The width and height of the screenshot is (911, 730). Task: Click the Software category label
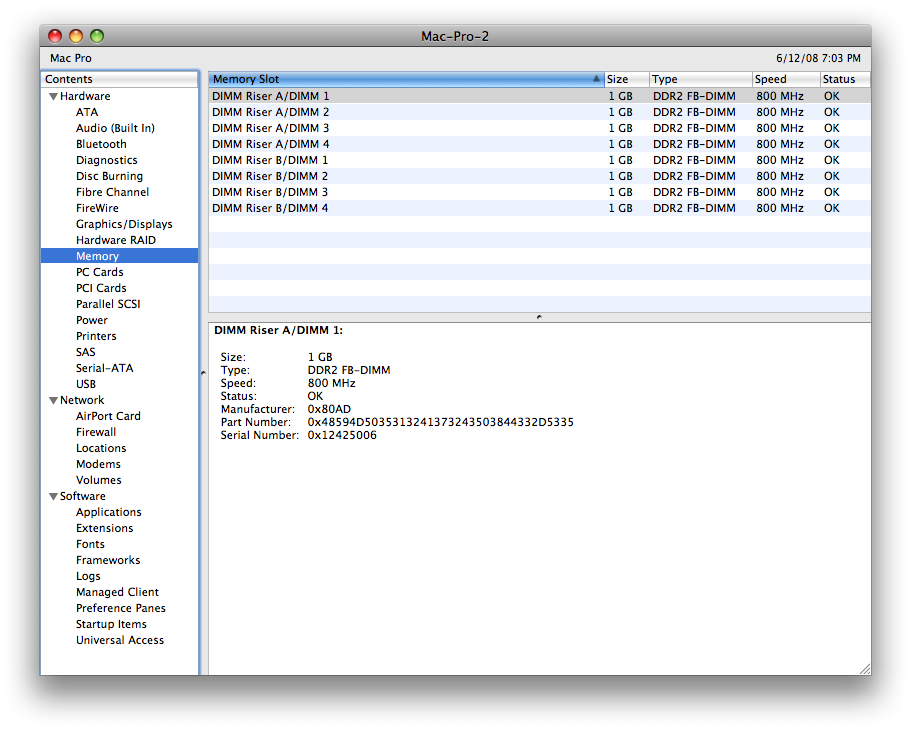(83, 496)
